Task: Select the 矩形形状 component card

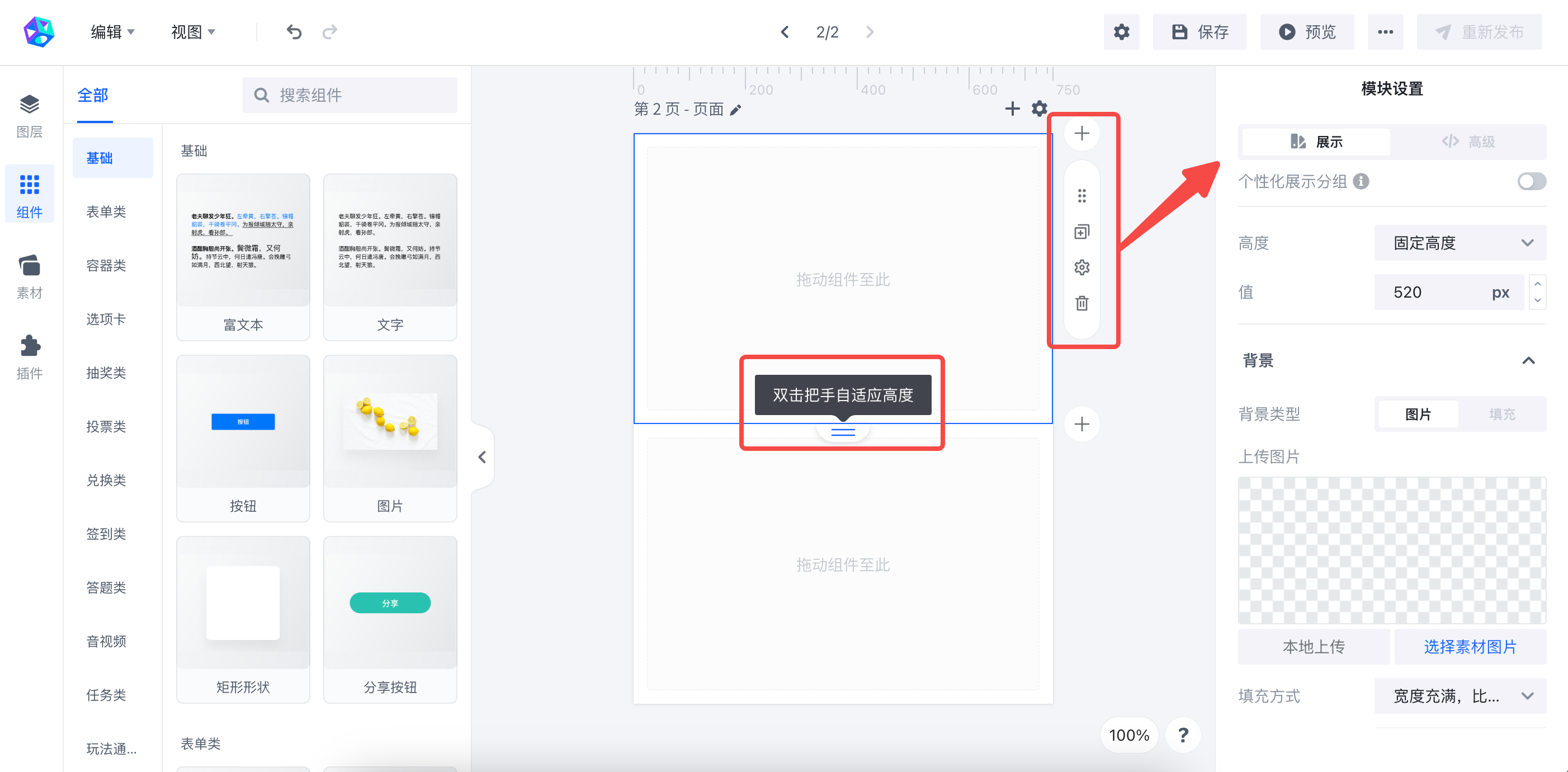Action: tap(243, 619)
